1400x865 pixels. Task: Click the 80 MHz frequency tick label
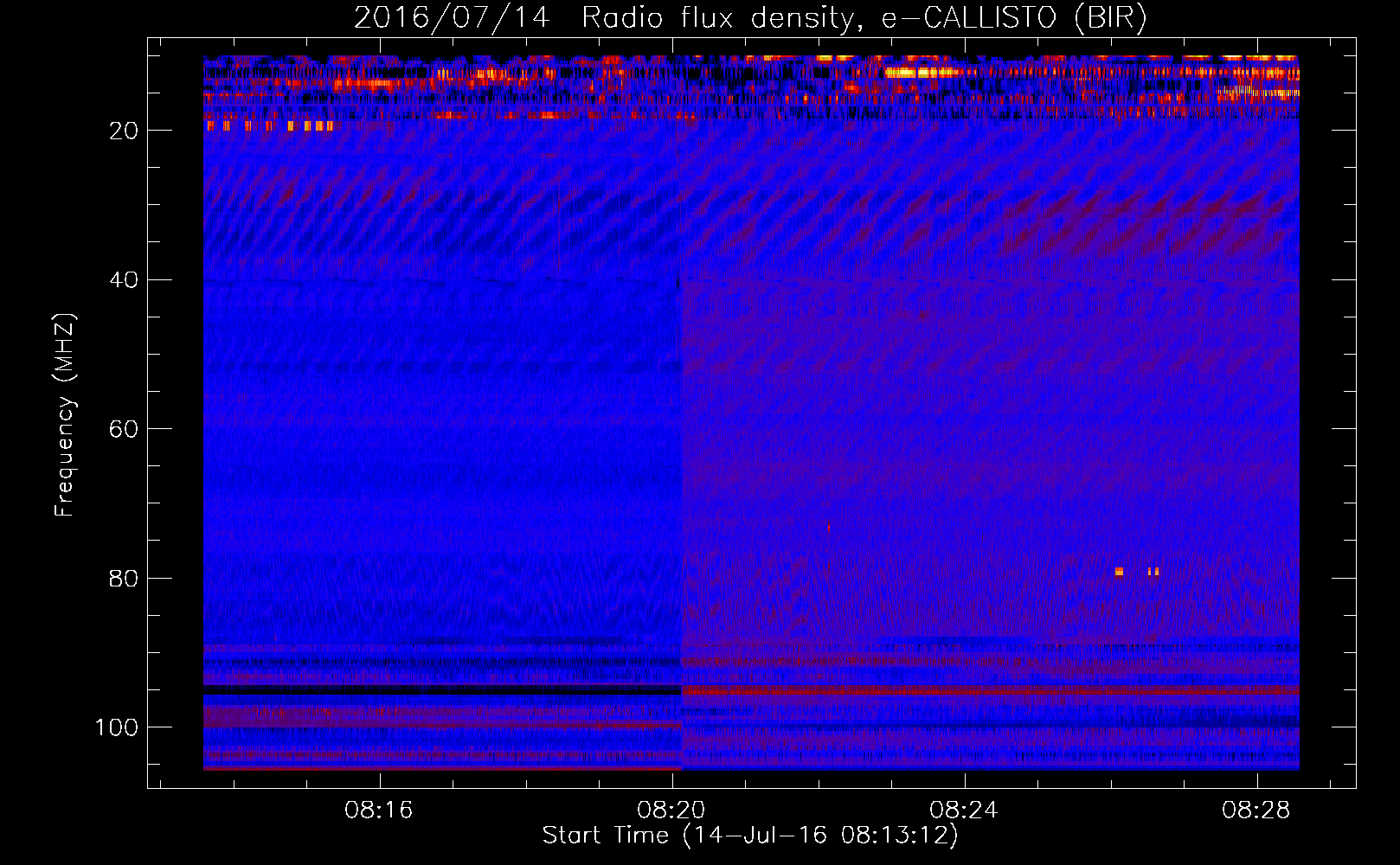(125, 579)
